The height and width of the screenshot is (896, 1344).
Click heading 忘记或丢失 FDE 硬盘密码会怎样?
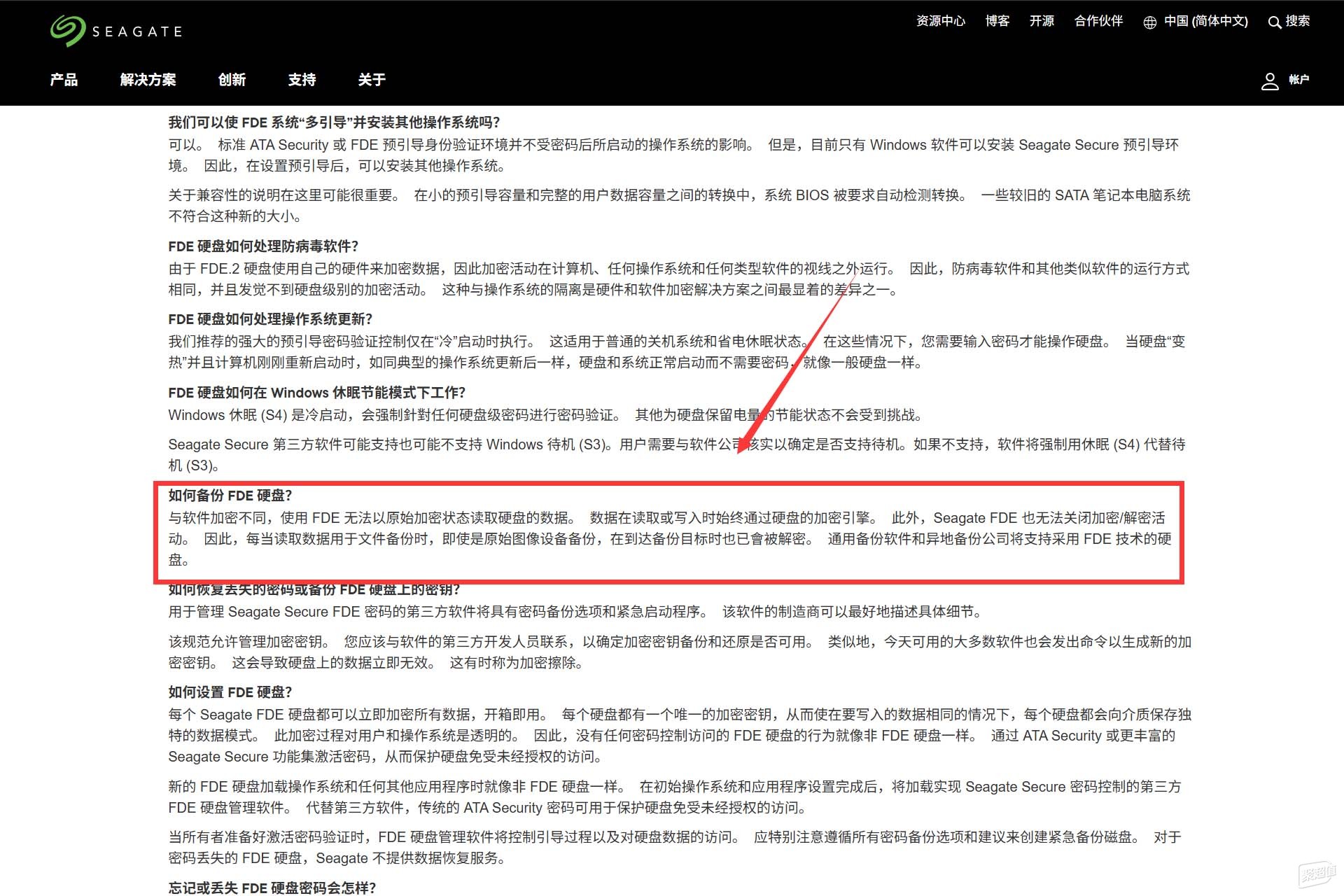pos(272,888)
